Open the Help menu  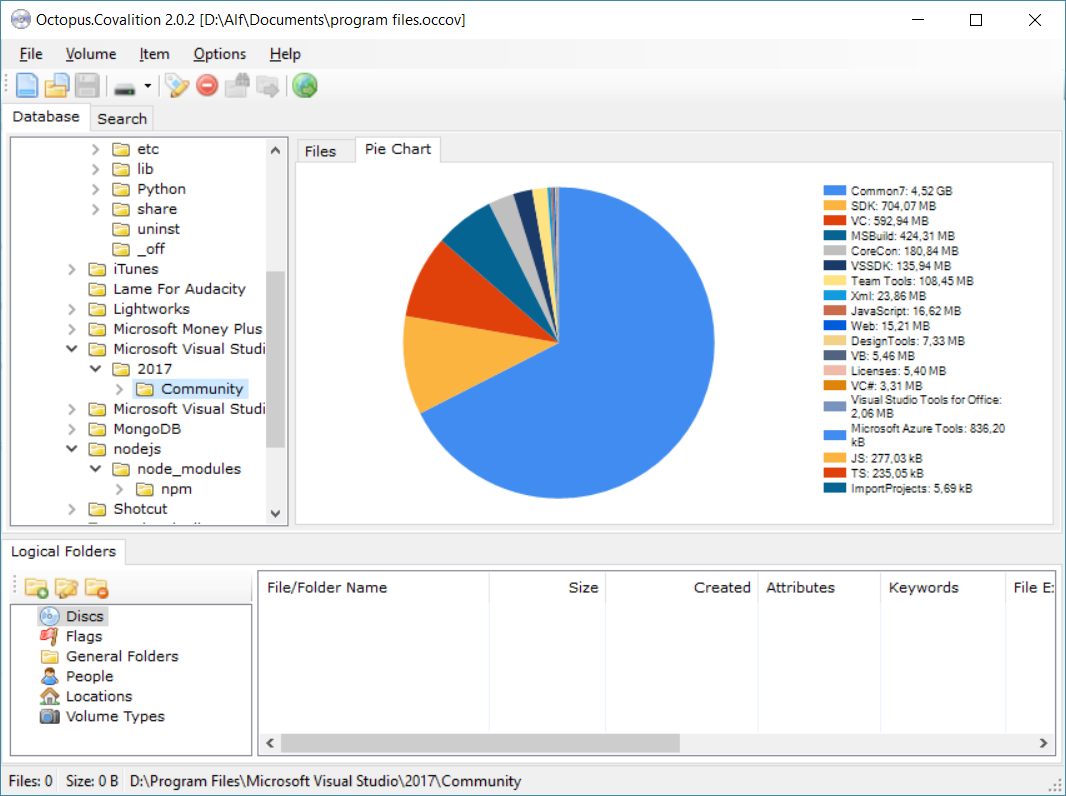[x=285, y=54]
